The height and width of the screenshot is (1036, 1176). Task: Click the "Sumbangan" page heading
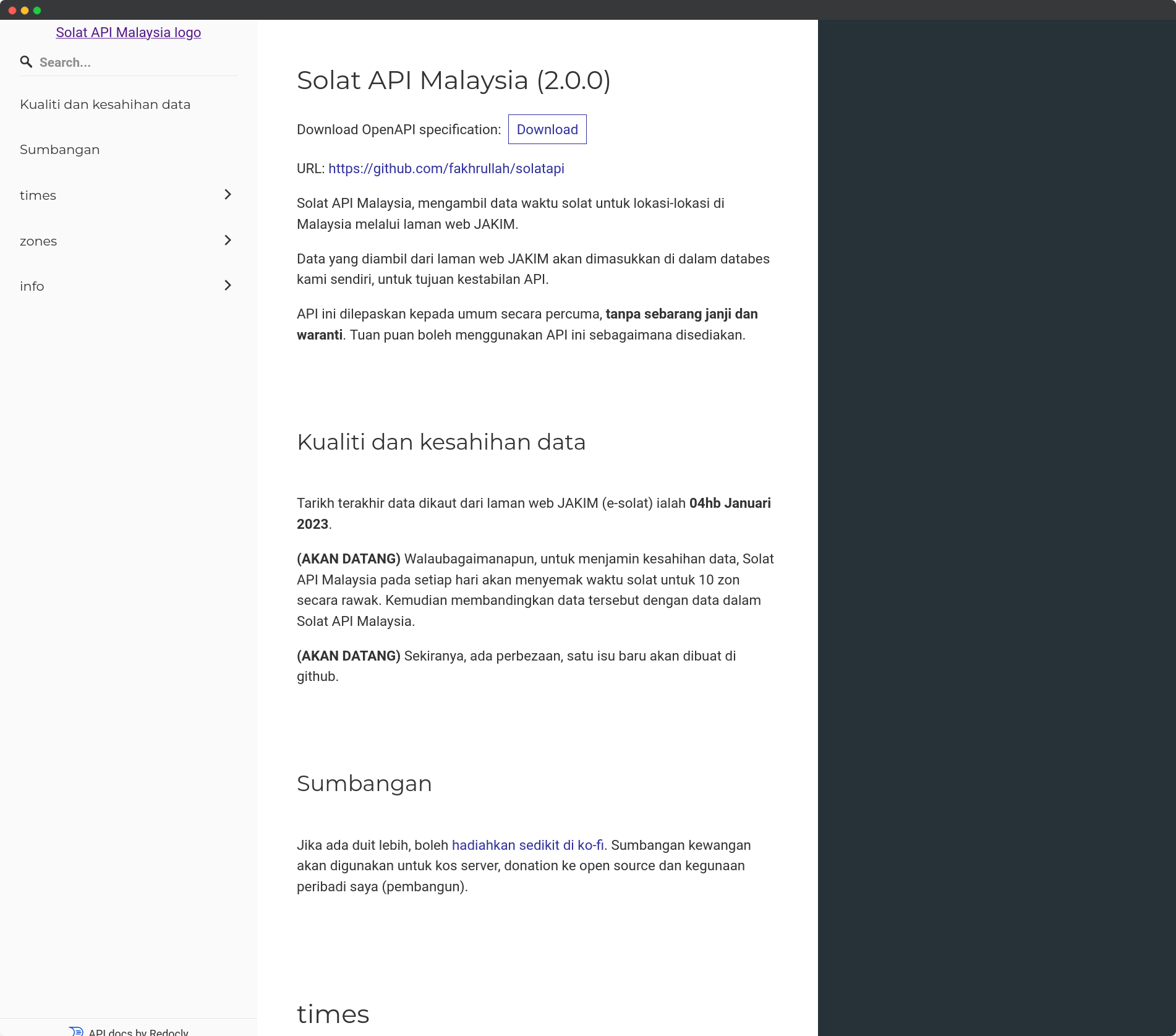pos(364,783)
